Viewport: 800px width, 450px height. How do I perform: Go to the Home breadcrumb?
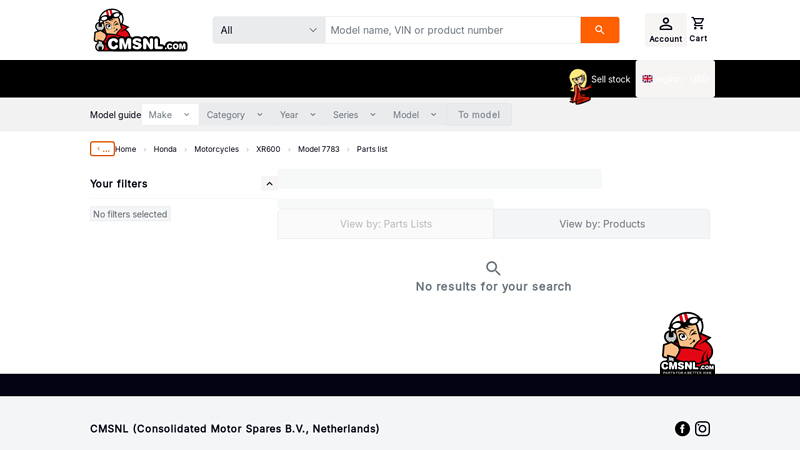126,149
